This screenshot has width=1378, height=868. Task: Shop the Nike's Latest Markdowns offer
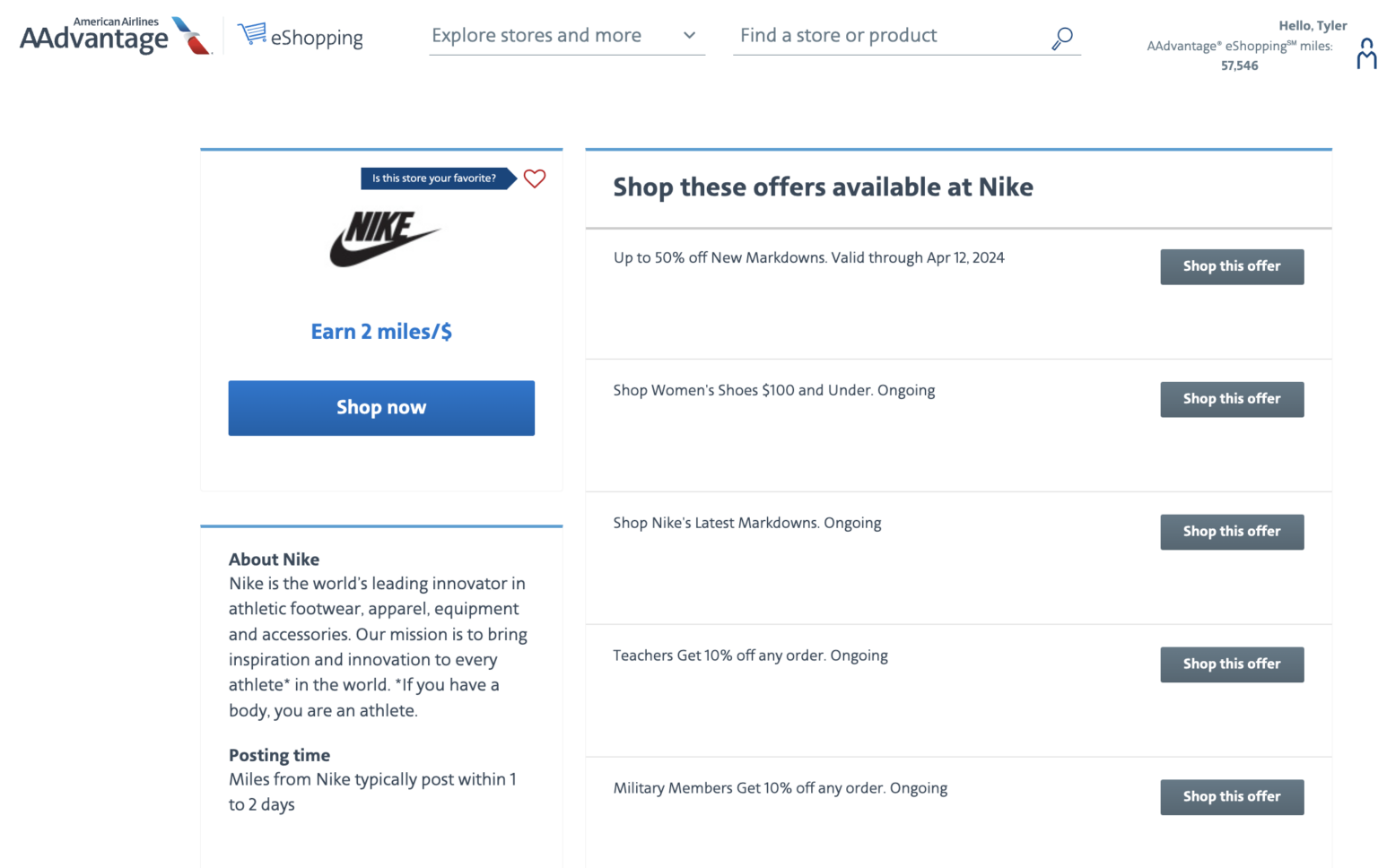1231,532
